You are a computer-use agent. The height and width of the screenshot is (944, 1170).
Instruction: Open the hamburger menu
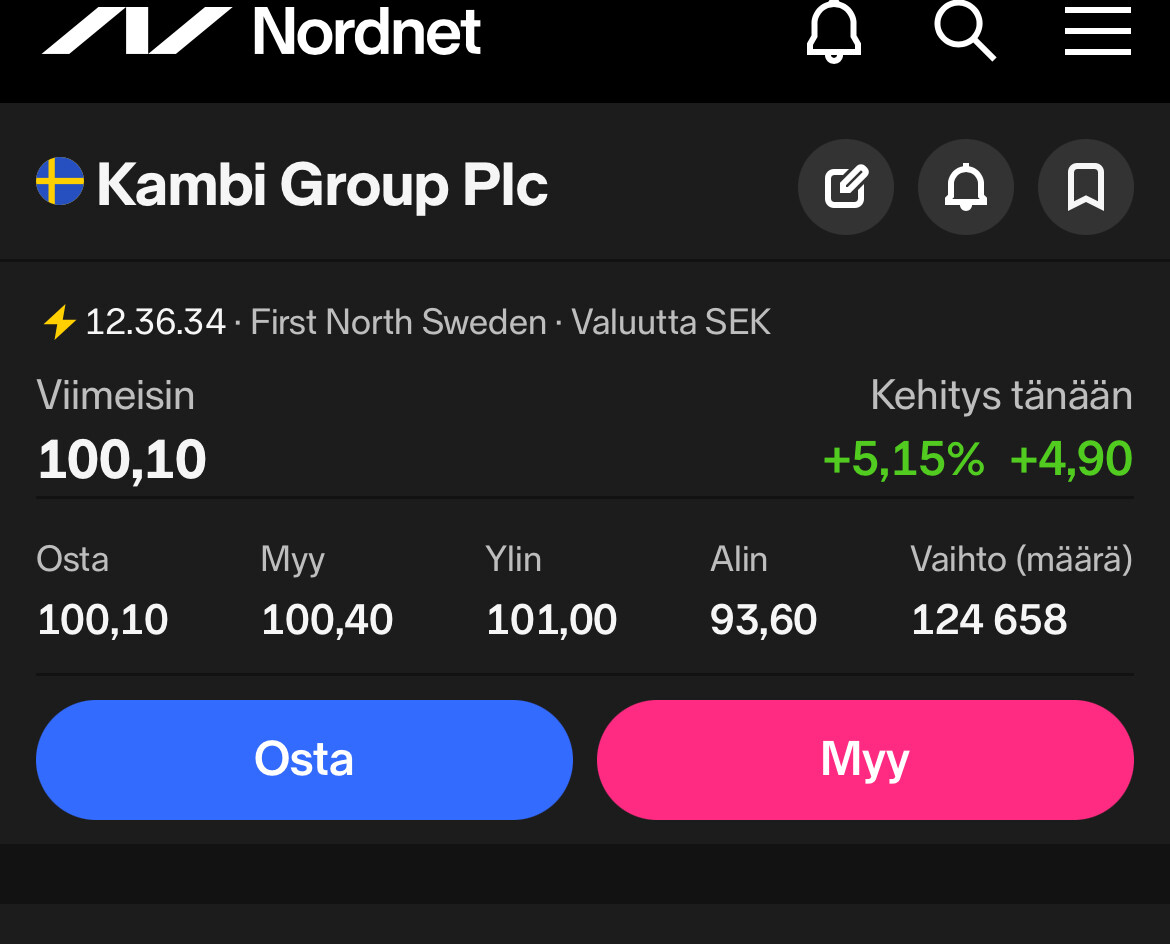click(1097, 31)
